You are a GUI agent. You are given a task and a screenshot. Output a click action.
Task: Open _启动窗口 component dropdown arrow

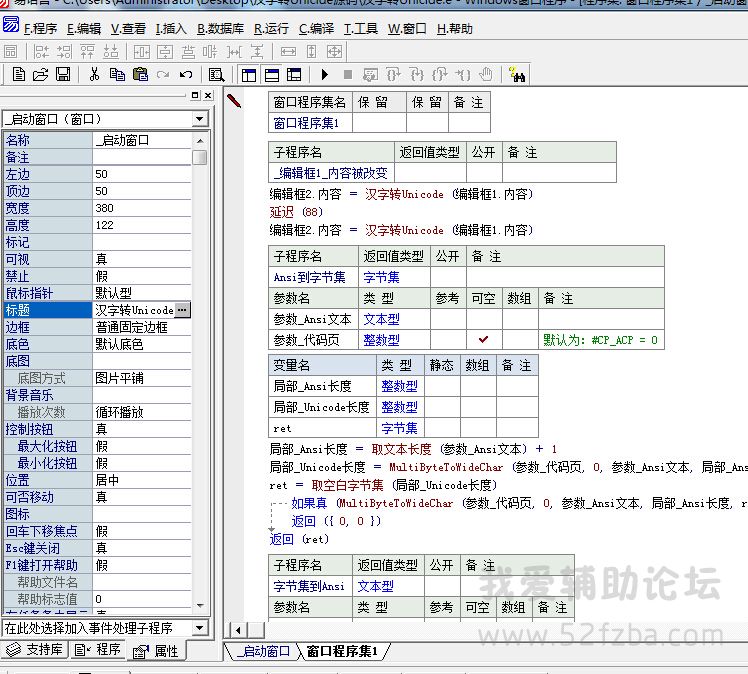(x=200, y=119)
